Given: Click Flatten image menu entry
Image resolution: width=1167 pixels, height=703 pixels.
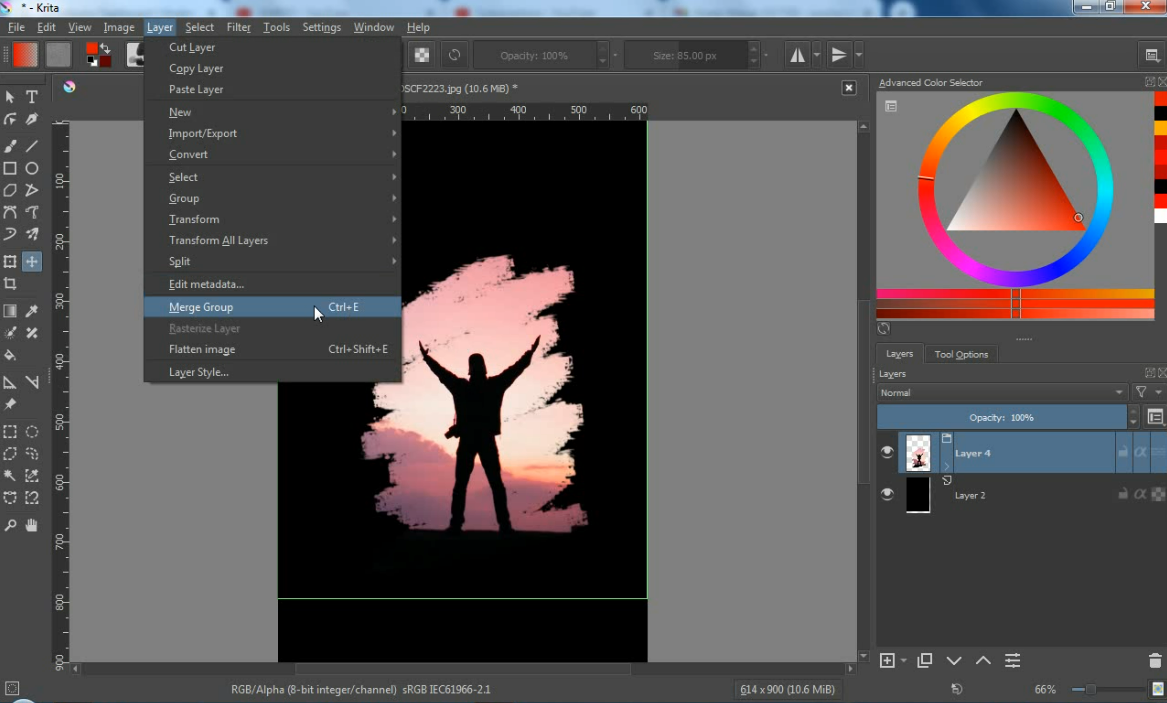Looking at the screenshot, I should [202, 349].
